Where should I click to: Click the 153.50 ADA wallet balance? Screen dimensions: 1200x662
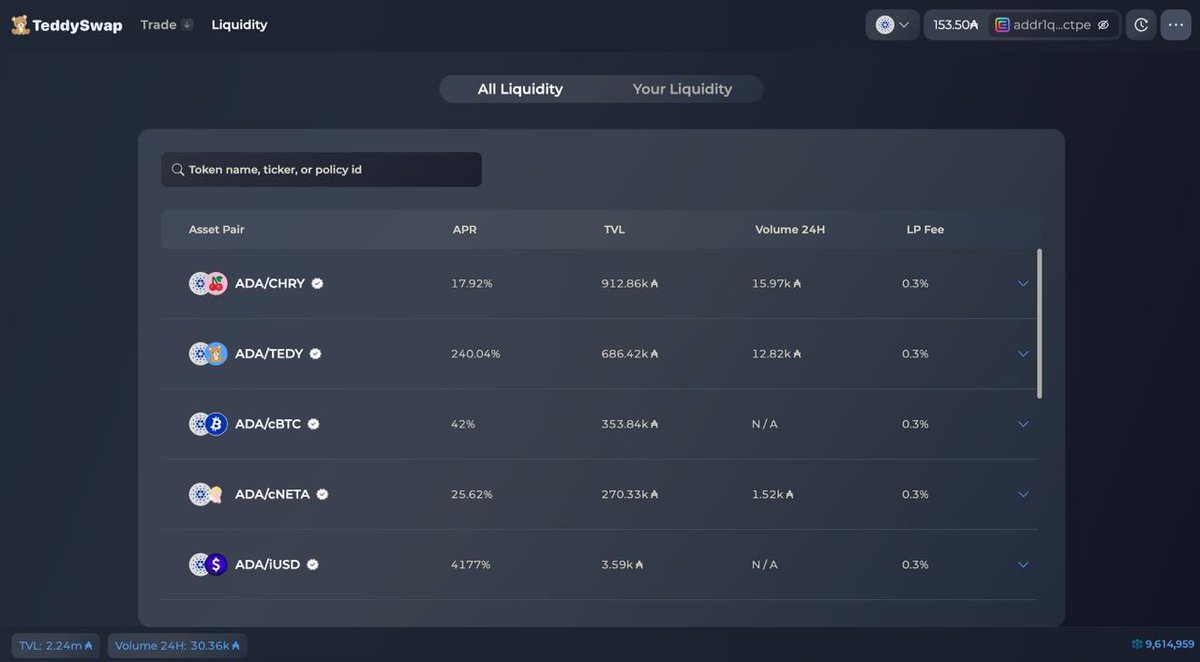point(955,25)
